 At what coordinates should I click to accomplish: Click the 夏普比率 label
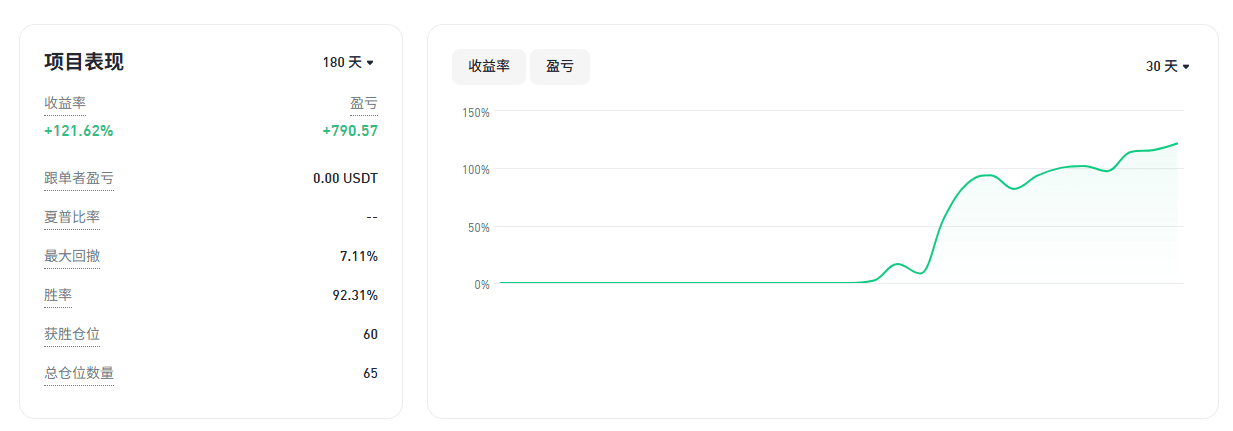tap(72, 217)
